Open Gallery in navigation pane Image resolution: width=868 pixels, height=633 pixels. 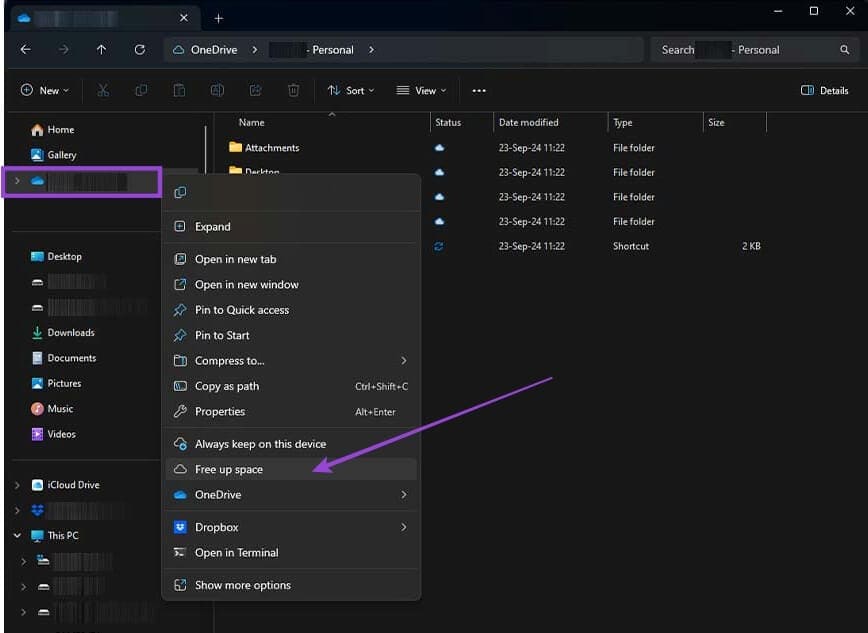(54, 155)
